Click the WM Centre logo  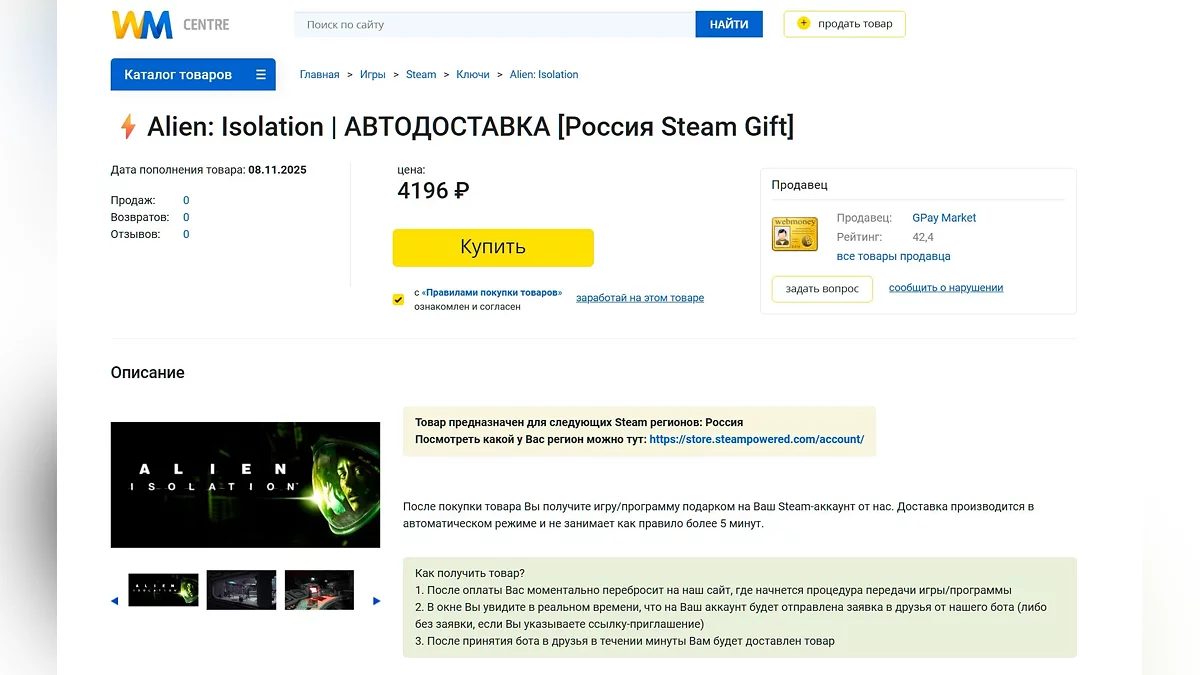coord(170,24)
